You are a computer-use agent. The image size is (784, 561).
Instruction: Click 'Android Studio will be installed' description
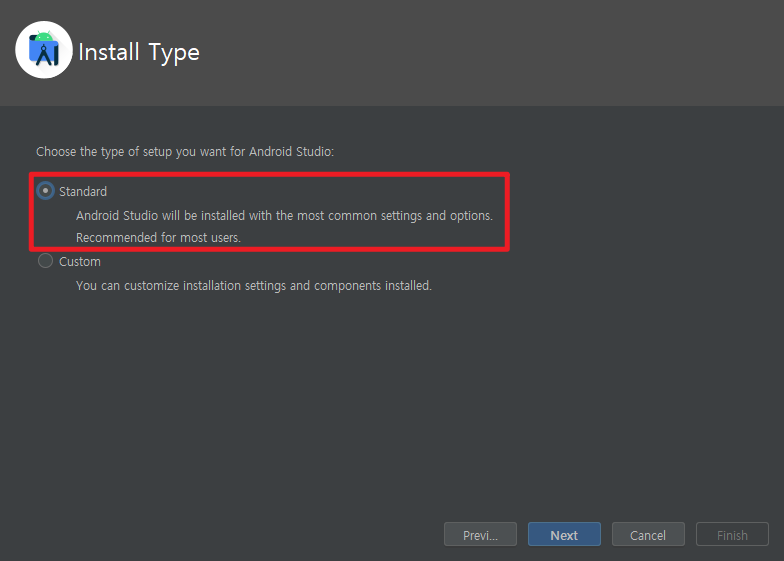coord(284,216)
